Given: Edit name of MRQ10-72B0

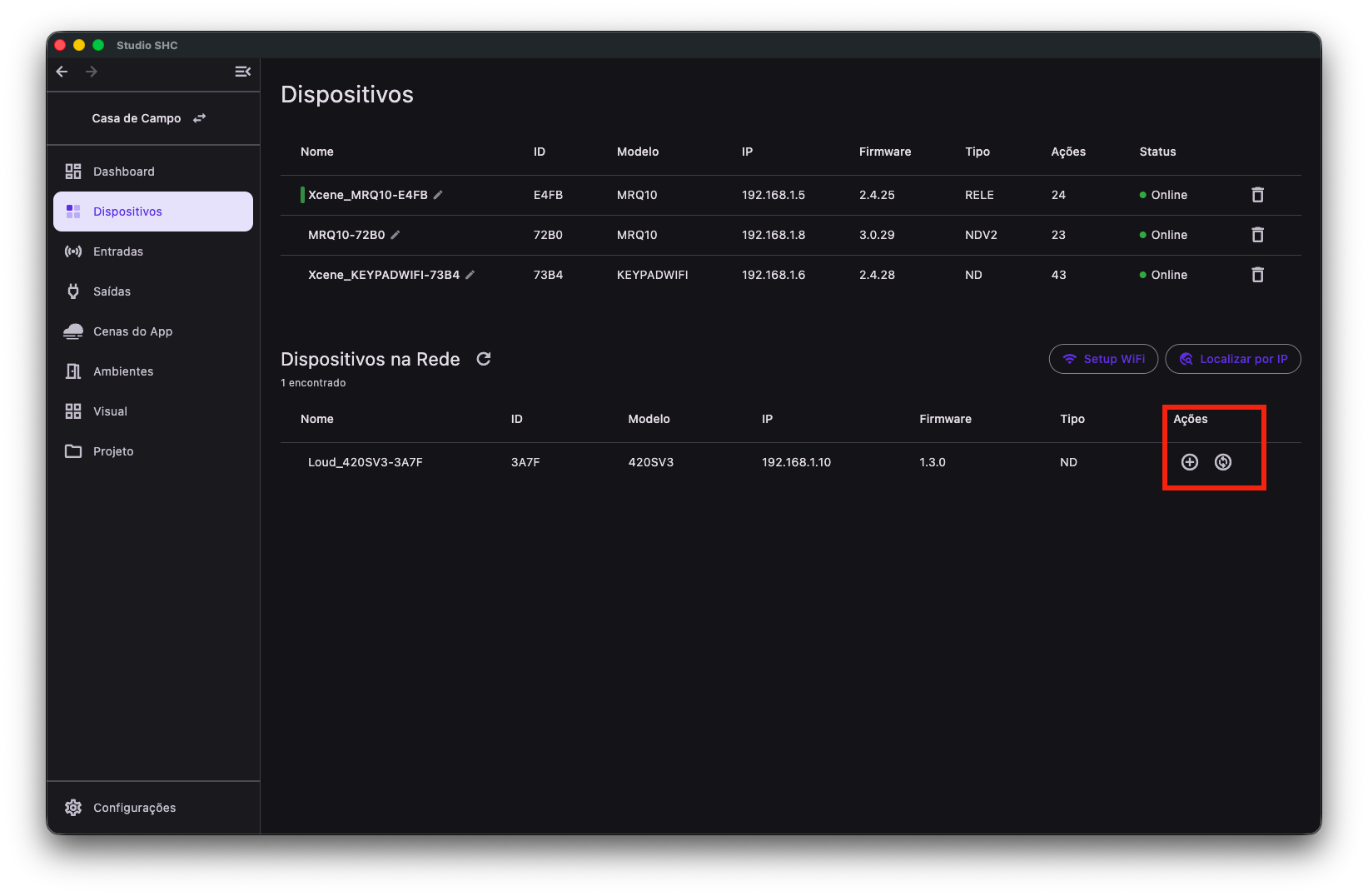Looking at the screenshot, I should click(395, 235).
